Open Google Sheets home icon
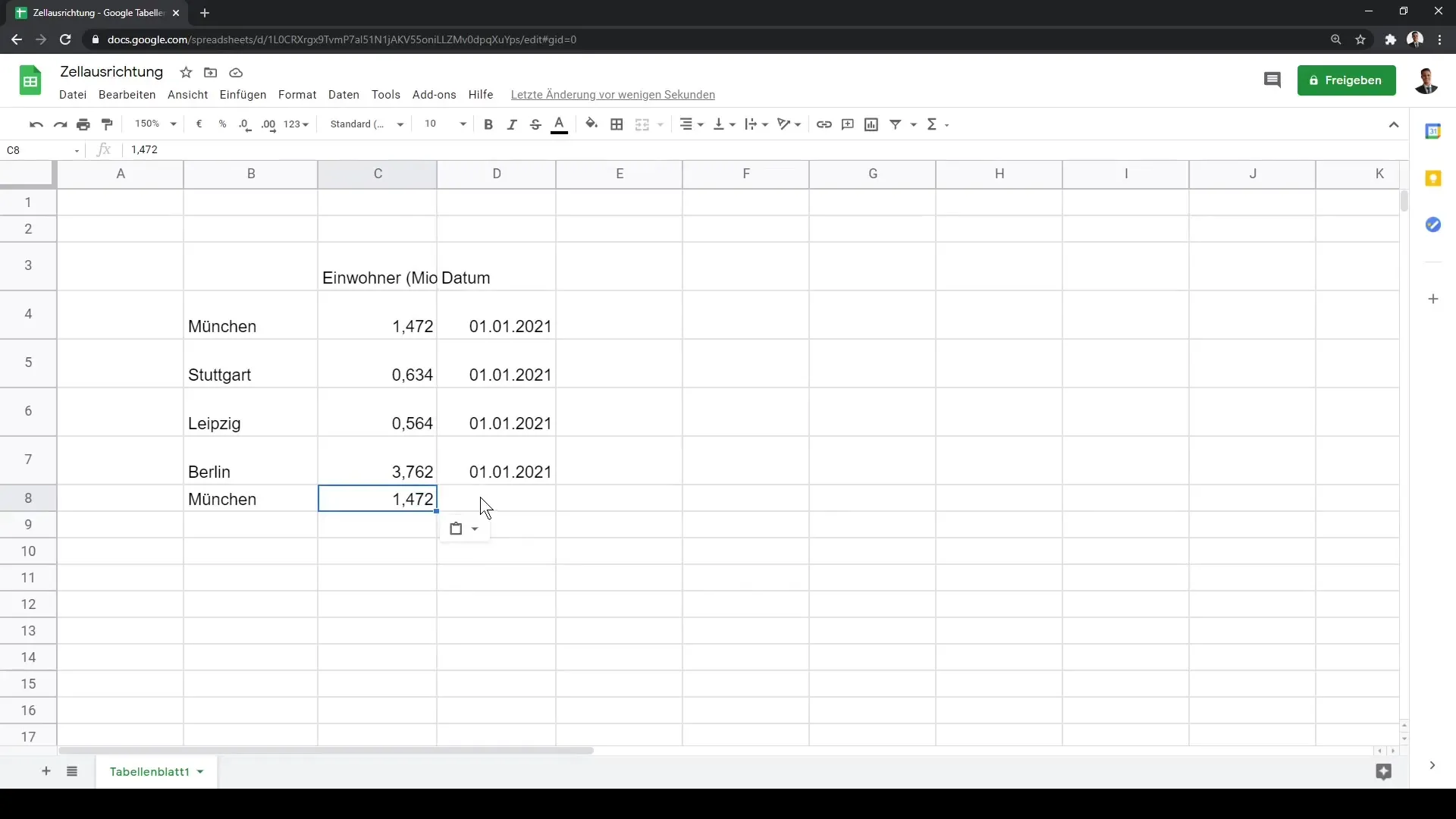1456x819 pixels. coord(30,80)
